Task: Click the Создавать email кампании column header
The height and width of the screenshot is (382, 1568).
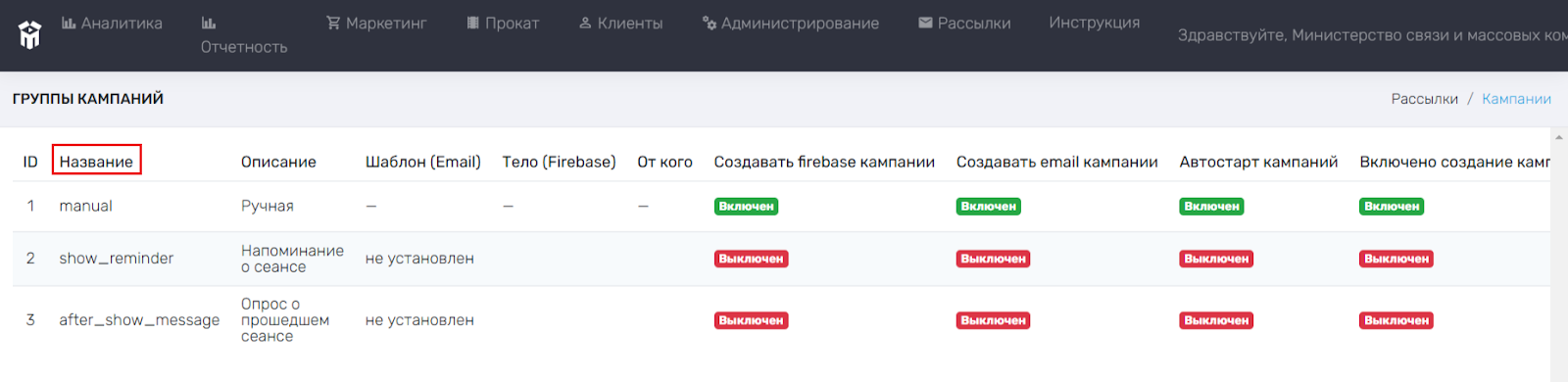Action: pos(1057,162)
